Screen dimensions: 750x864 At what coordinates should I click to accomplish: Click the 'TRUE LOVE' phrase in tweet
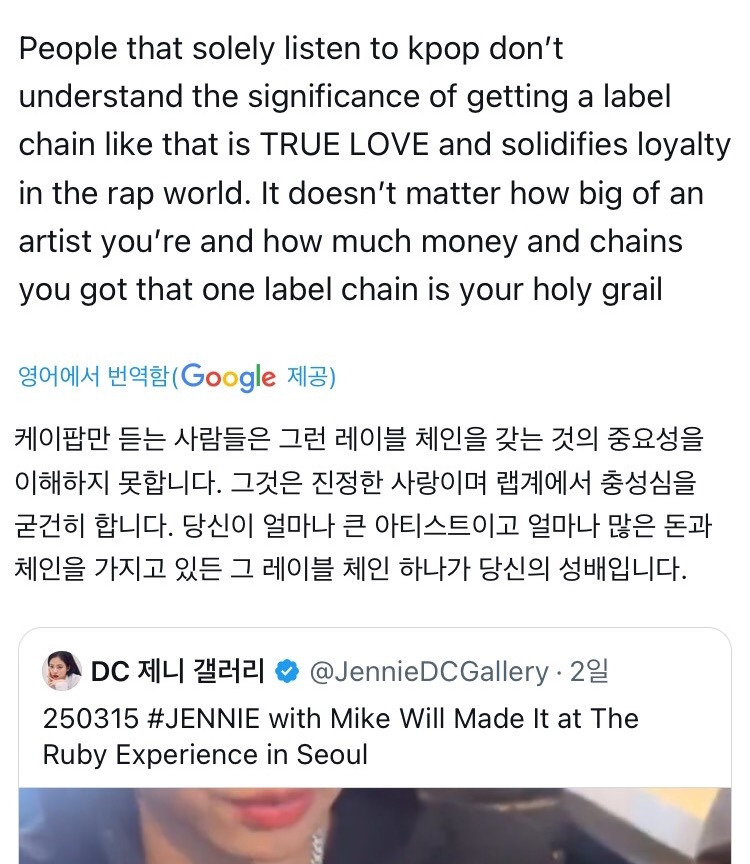coord(345,145)
